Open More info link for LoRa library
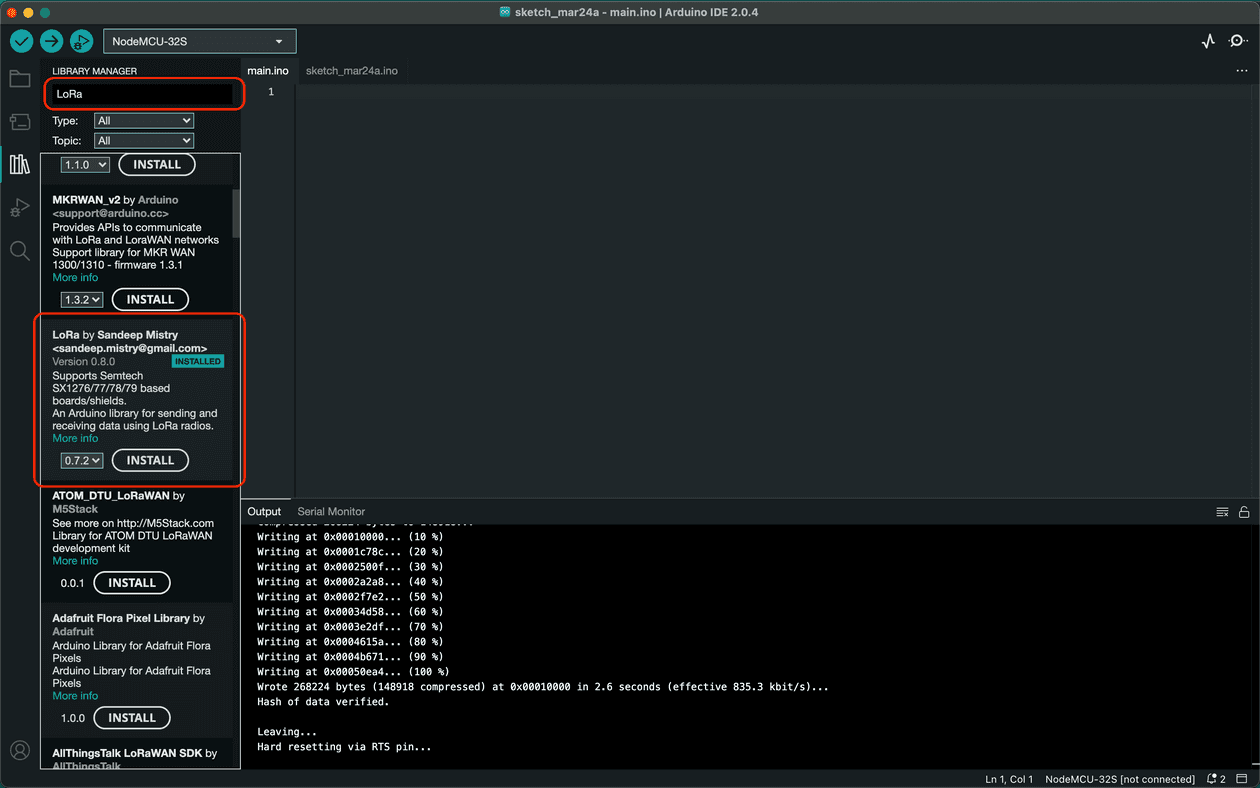Screen dimensions: 1260x788 75,438
